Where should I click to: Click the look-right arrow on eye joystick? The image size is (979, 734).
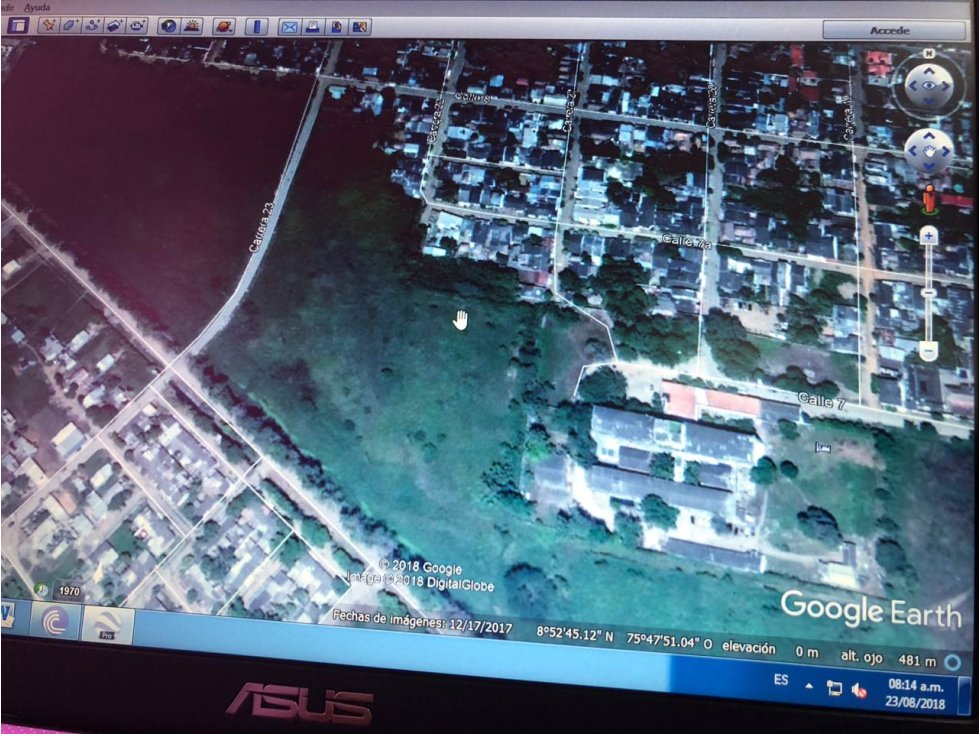point(945,86)
